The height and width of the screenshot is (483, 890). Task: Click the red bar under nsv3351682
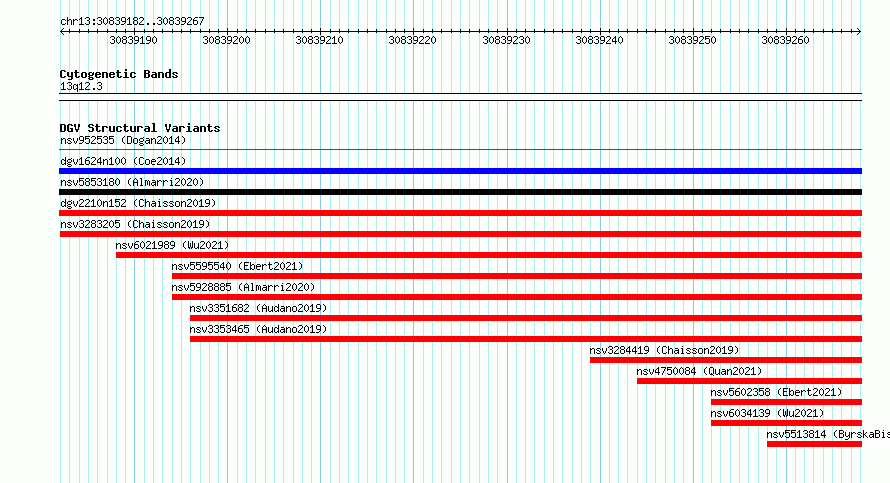pos(526,318)
